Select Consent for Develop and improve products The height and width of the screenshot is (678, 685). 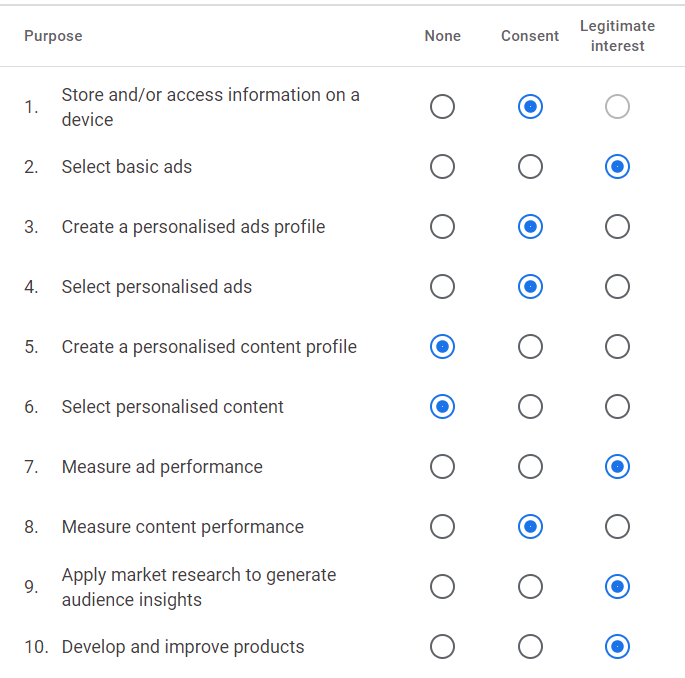[530, 647]
